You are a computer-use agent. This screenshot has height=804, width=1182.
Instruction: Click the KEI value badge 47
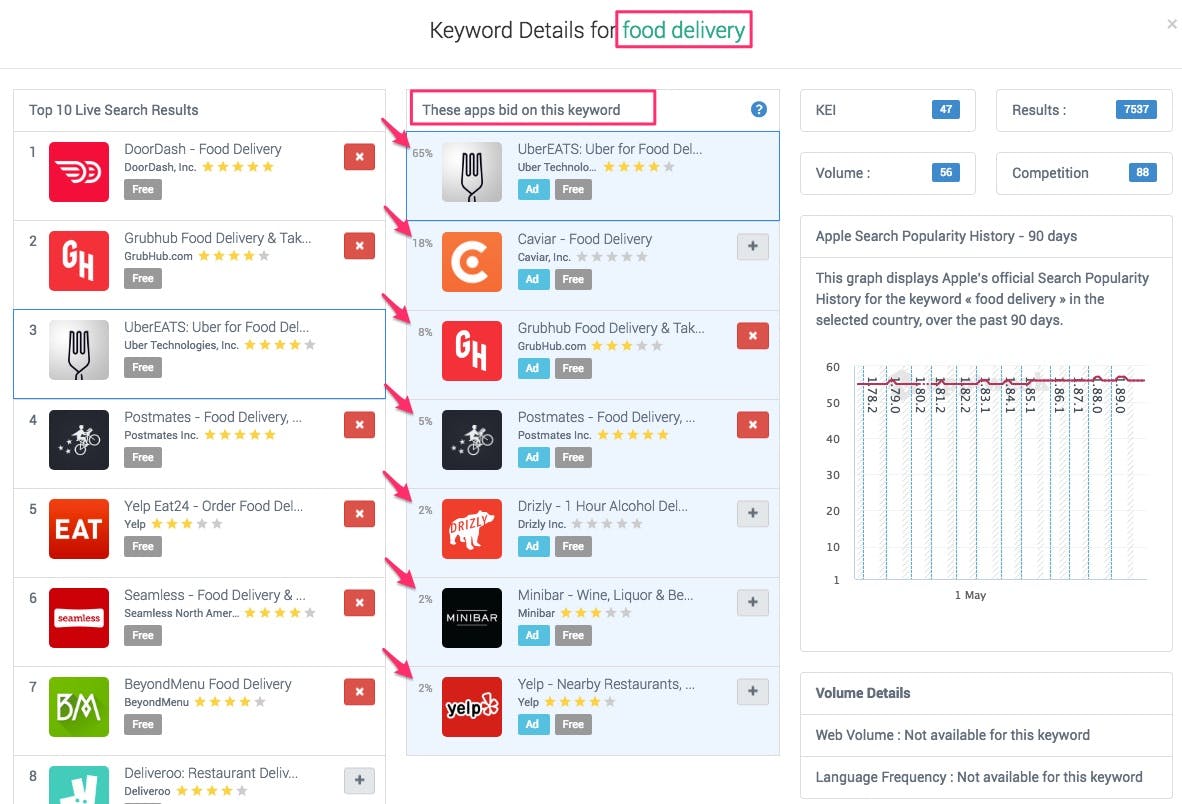(945, 109)
